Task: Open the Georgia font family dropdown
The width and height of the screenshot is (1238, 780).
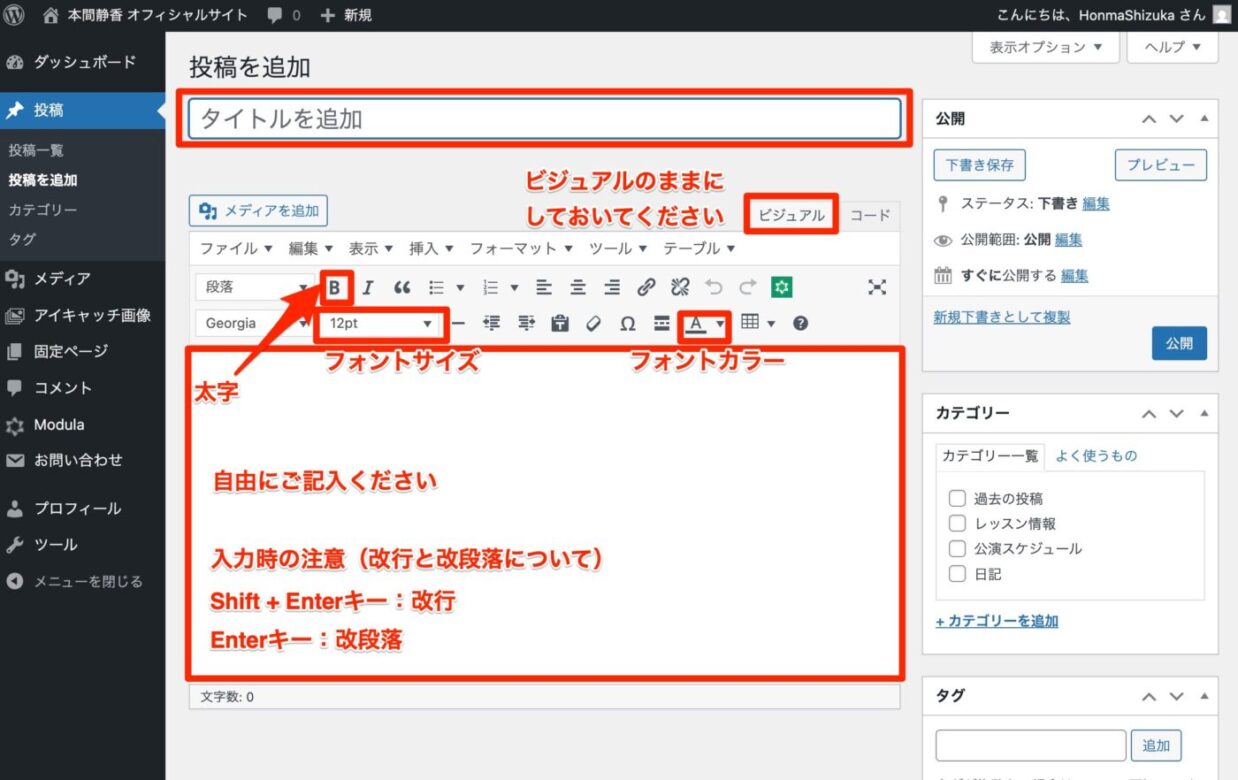Action: pyautogui.click(x=250, y=324)
